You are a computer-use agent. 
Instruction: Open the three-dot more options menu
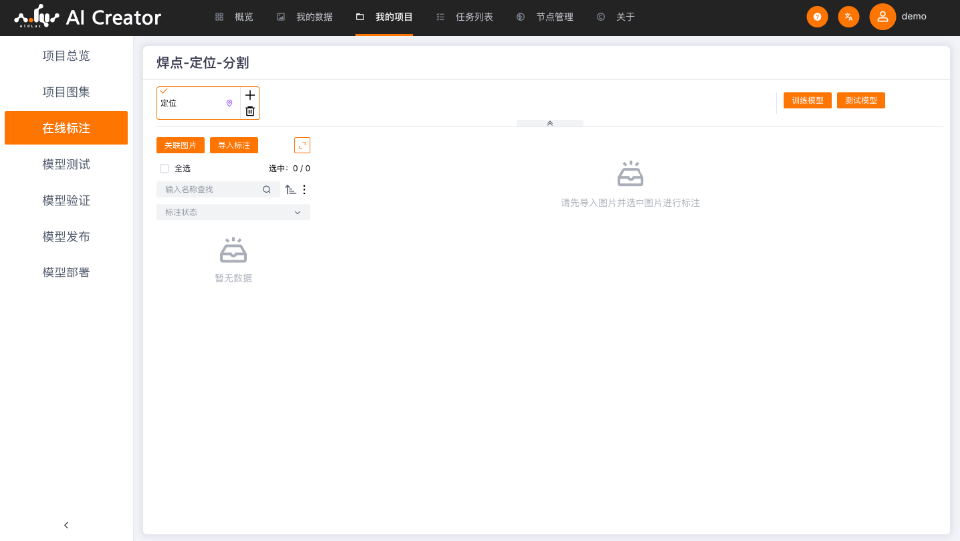[305, 189]
